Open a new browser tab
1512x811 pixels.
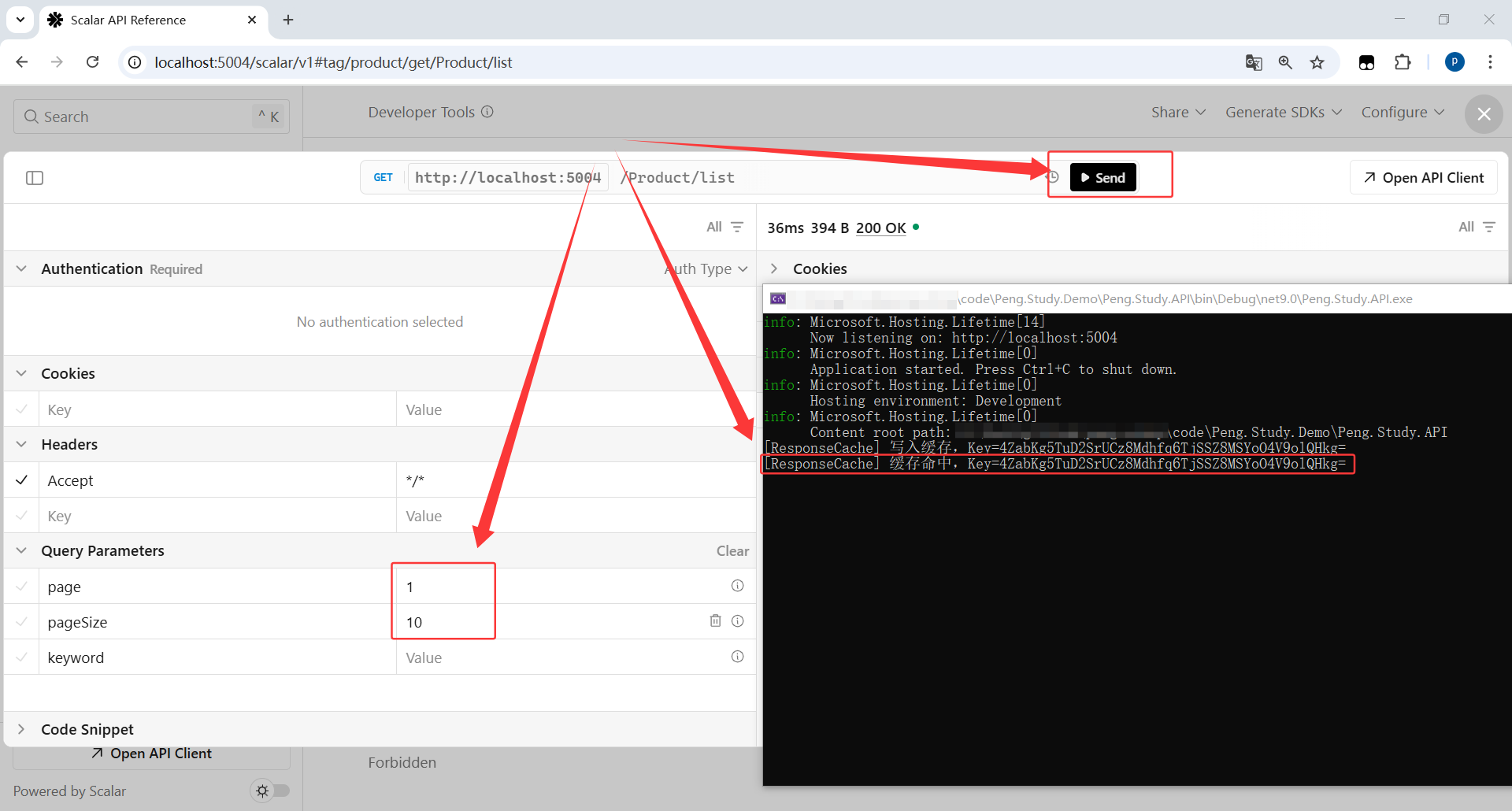point(288,20)
